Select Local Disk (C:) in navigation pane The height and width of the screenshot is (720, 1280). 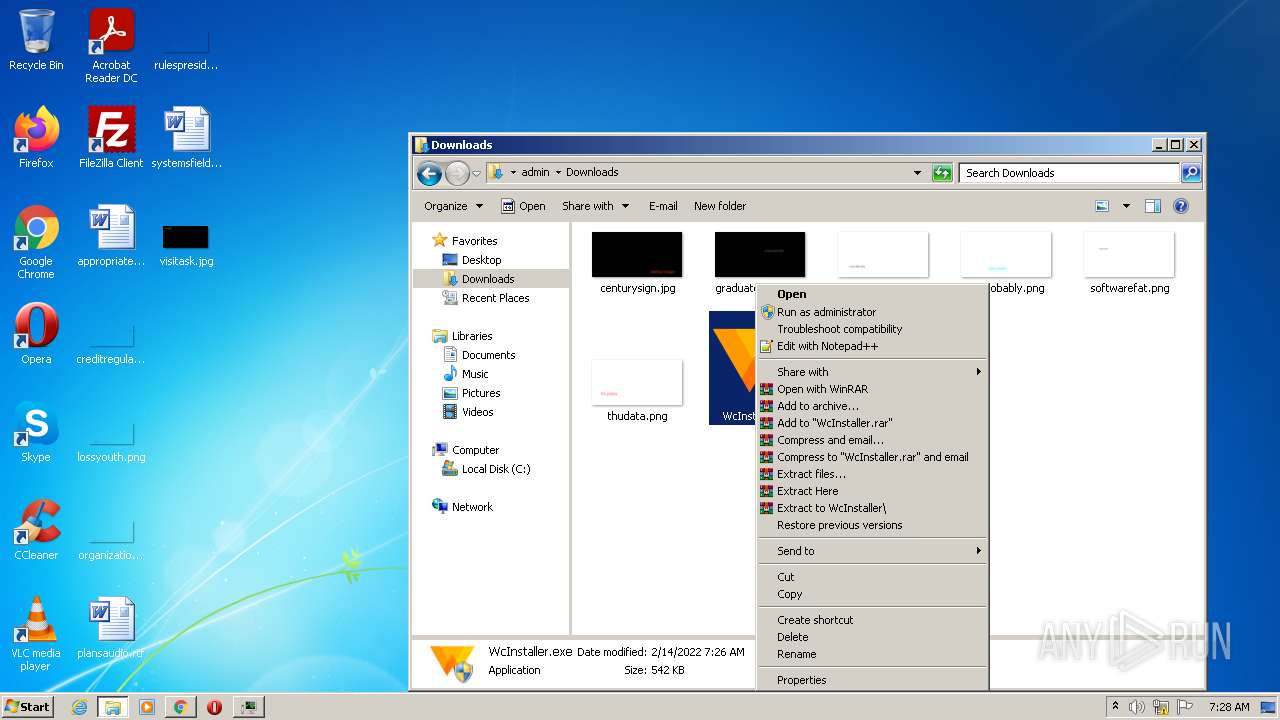(487, 469)
